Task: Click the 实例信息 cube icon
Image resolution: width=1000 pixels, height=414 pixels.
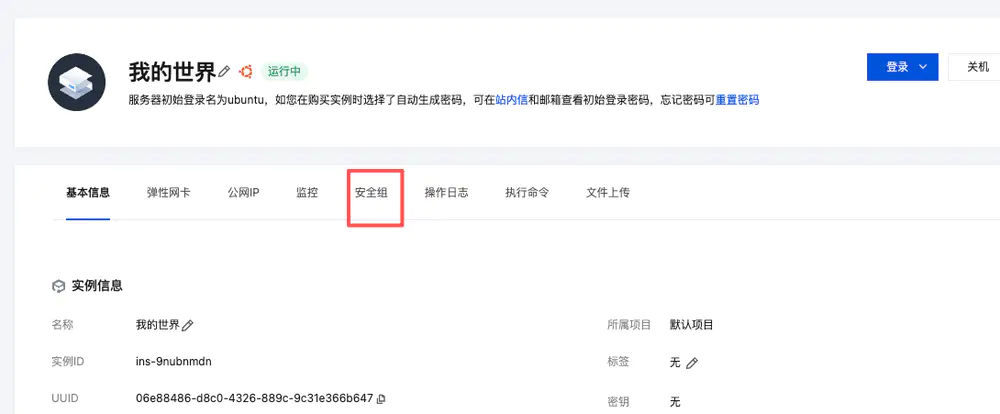Action: pyautogui.click(x=58, y=286)
